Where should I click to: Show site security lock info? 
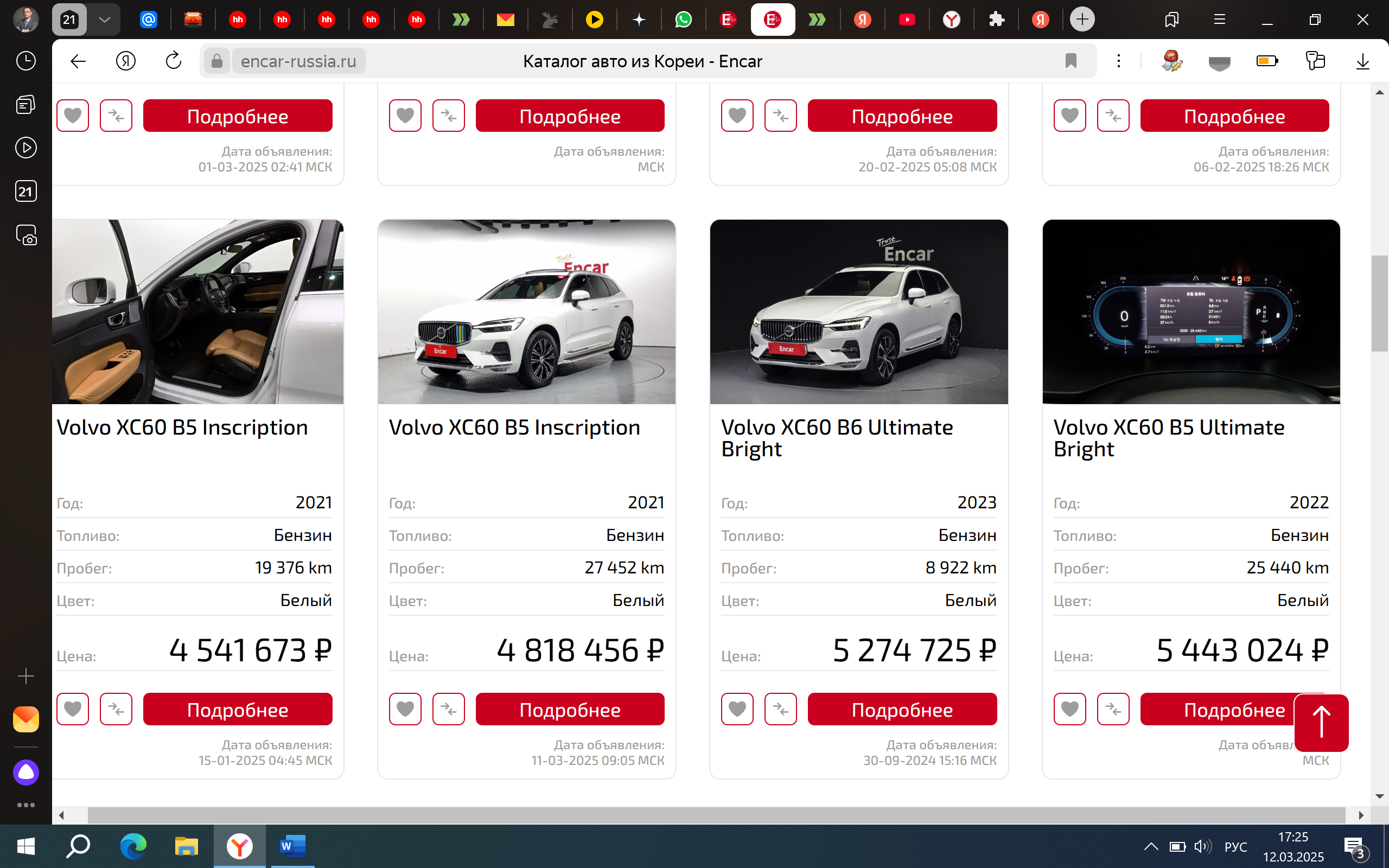[216, 61]
